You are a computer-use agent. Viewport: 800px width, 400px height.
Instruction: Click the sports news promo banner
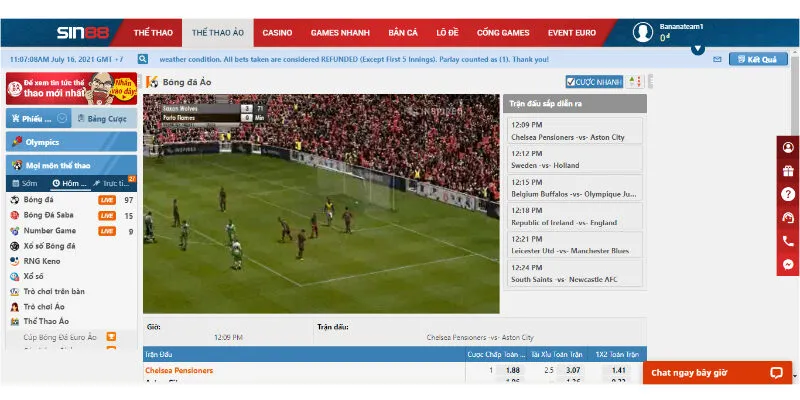[x=71, y=88]
